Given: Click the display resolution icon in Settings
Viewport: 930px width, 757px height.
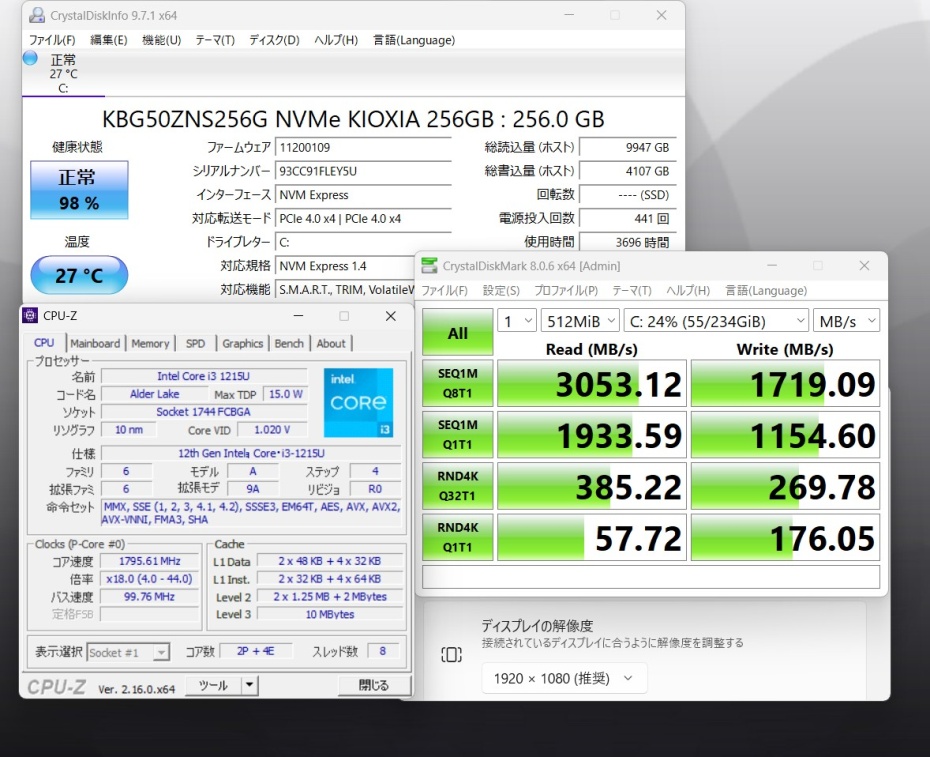Looking at the screenshot, I should pos(451,654).
